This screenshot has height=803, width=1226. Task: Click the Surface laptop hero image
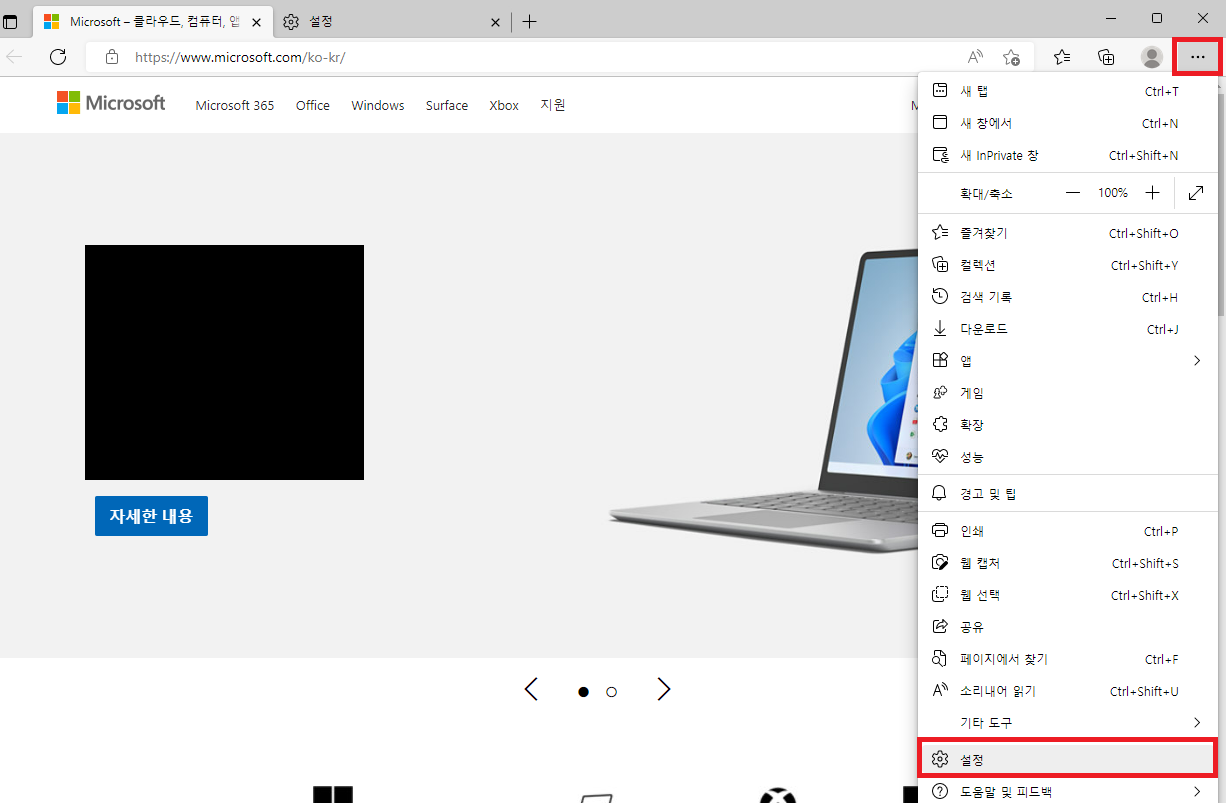pyautogui.click(x=765, y=400)
